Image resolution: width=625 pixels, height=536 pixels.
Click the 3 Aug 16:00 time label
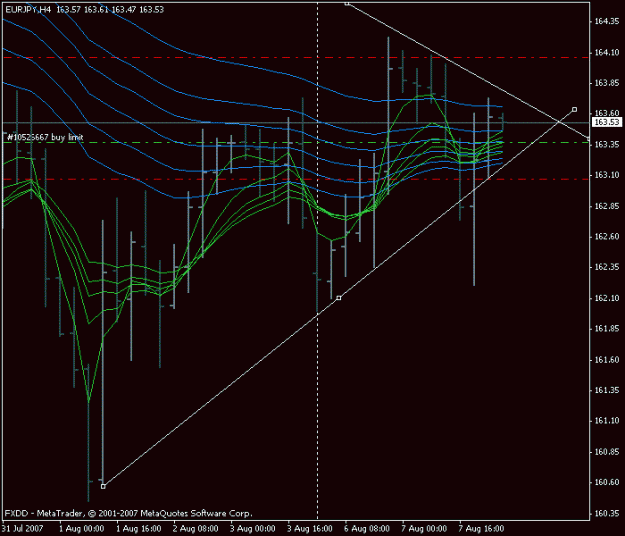(x=310, y=529)
